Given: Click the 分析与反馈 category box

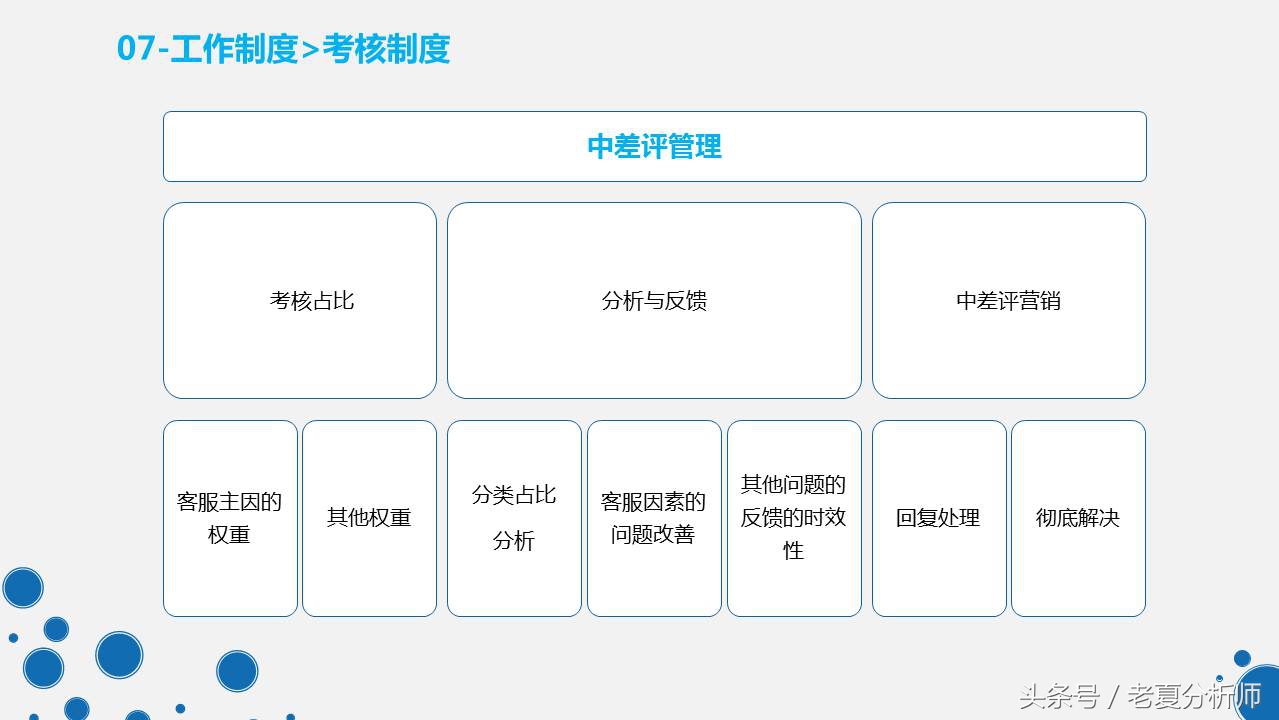Looking at the screenshot, I should coord(654,300).
